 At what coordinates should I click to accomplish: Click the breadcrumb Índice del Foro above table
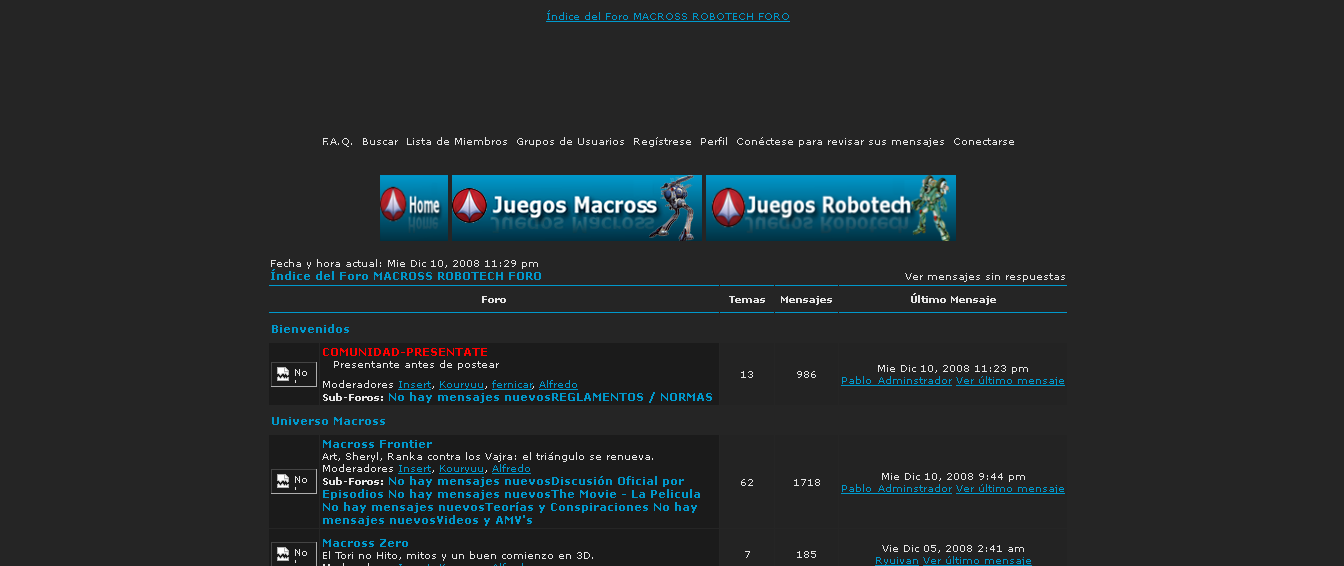click(406, 276)
